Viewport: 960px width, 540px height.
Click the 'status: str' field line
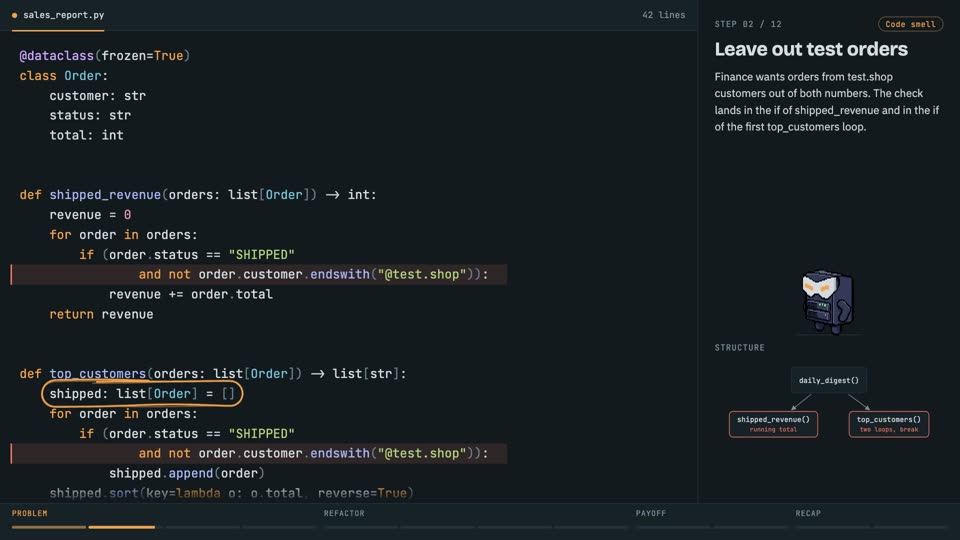click(90, 115)
